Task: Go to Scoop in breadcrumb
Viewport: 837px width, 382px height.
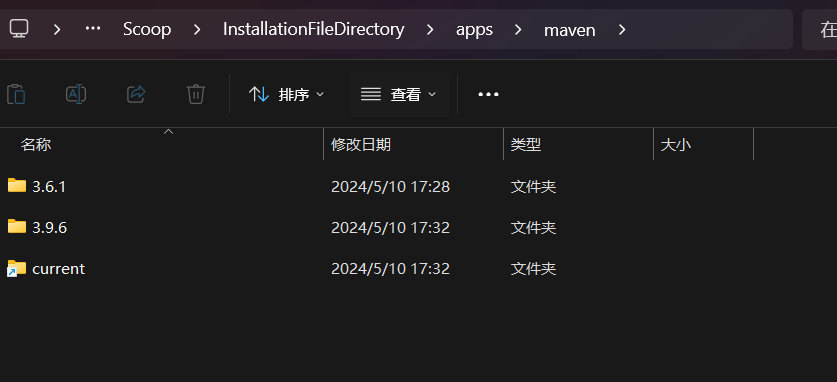Action: (147, 29)
